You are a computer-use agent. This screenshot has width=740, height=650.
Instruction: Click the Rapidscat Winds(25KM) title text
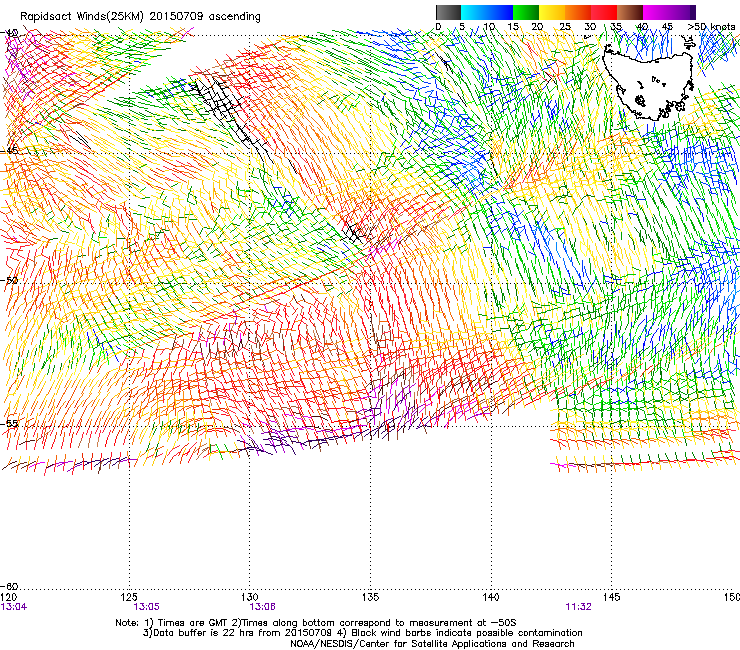tap(140, 17)
